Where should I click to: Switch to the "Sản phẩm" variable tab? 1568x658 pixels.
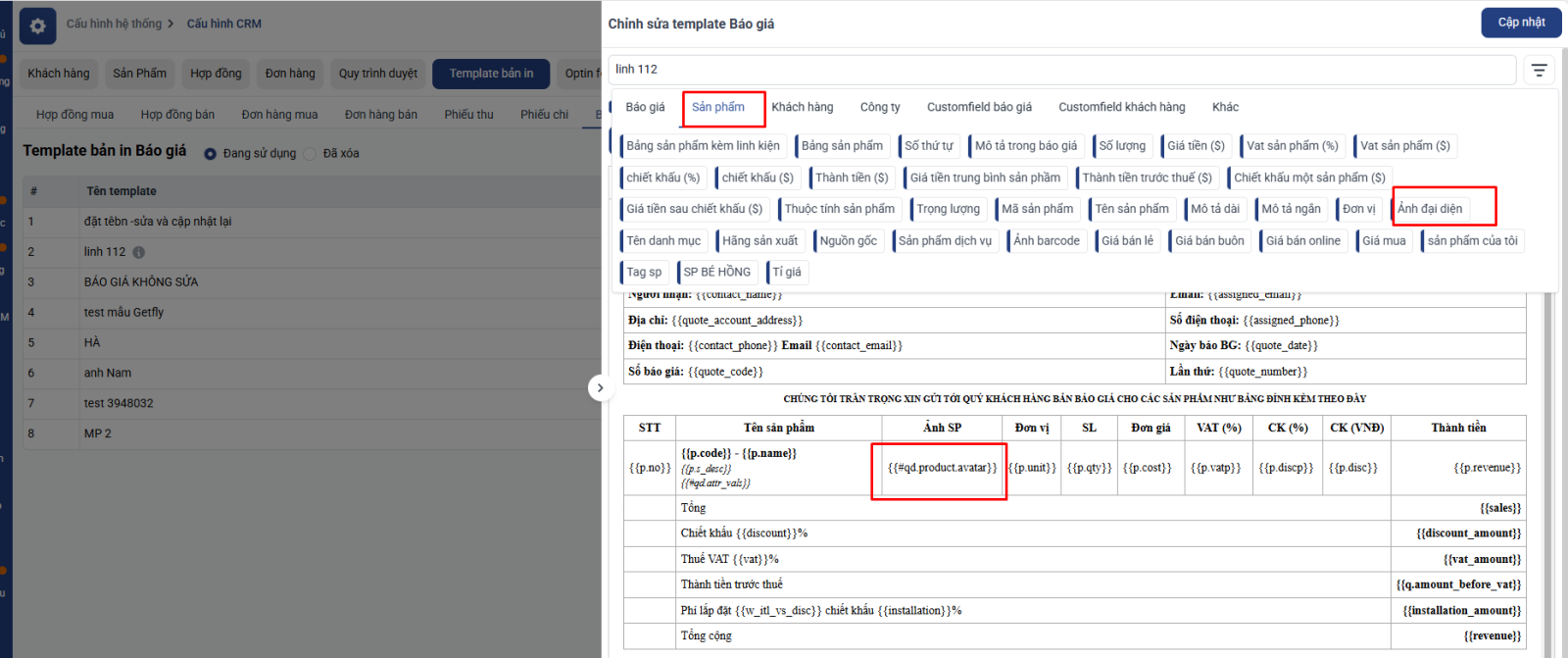[718, 107]
